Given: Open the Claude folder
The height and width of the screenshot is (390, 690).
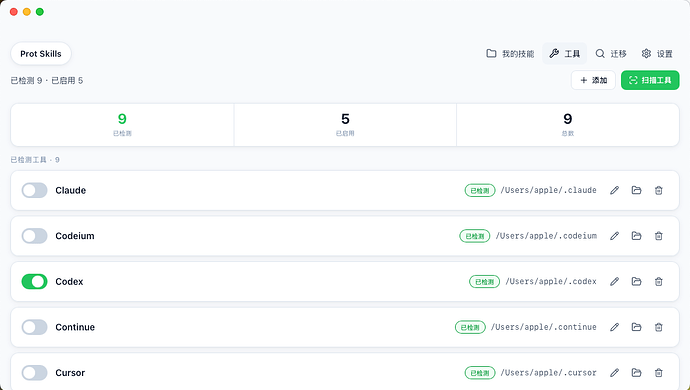Looking at the screenshot, I should point(636,190).
